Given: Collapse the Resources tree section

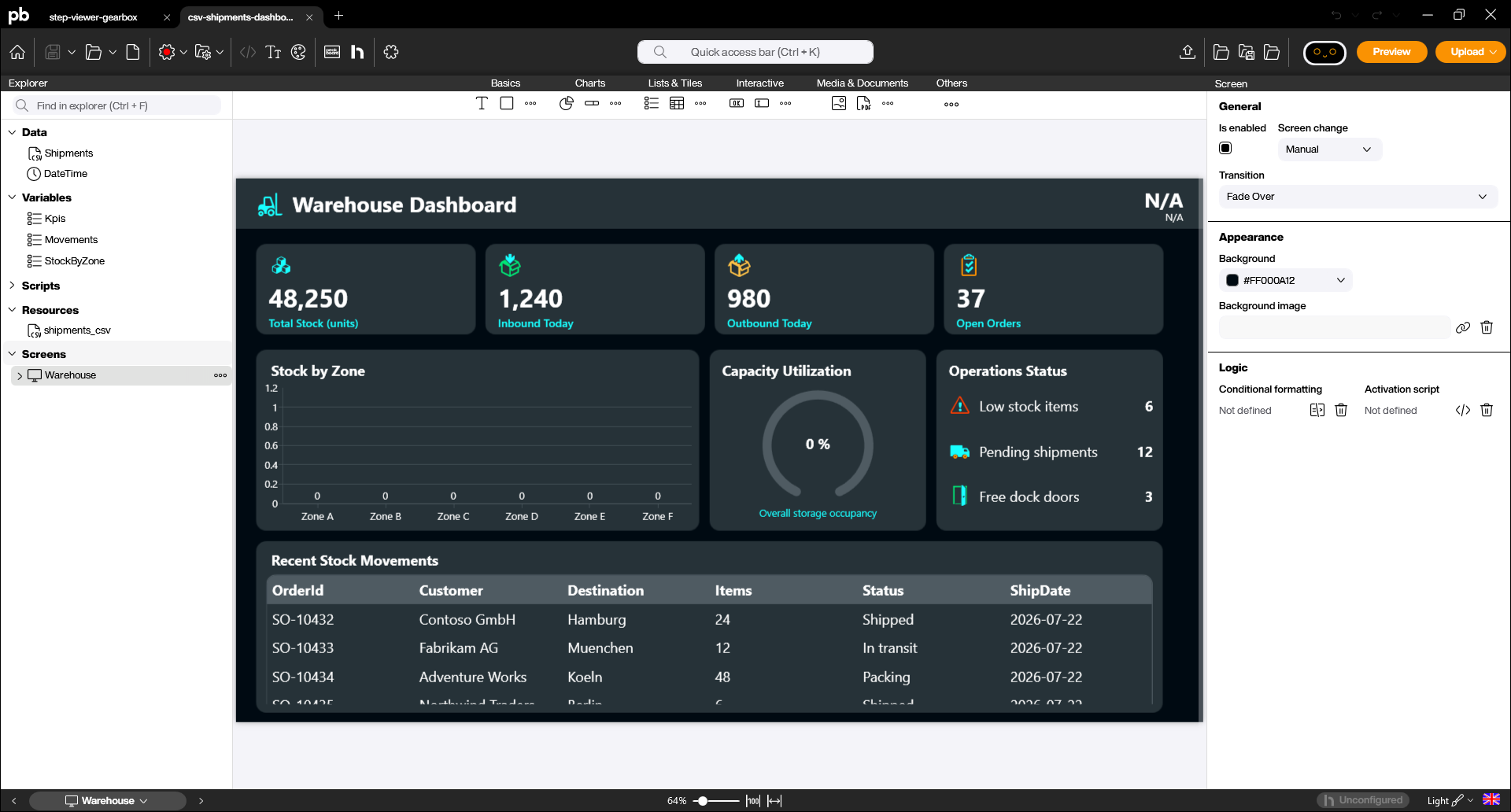Looking at the screenshot, I should pos(12,310).
